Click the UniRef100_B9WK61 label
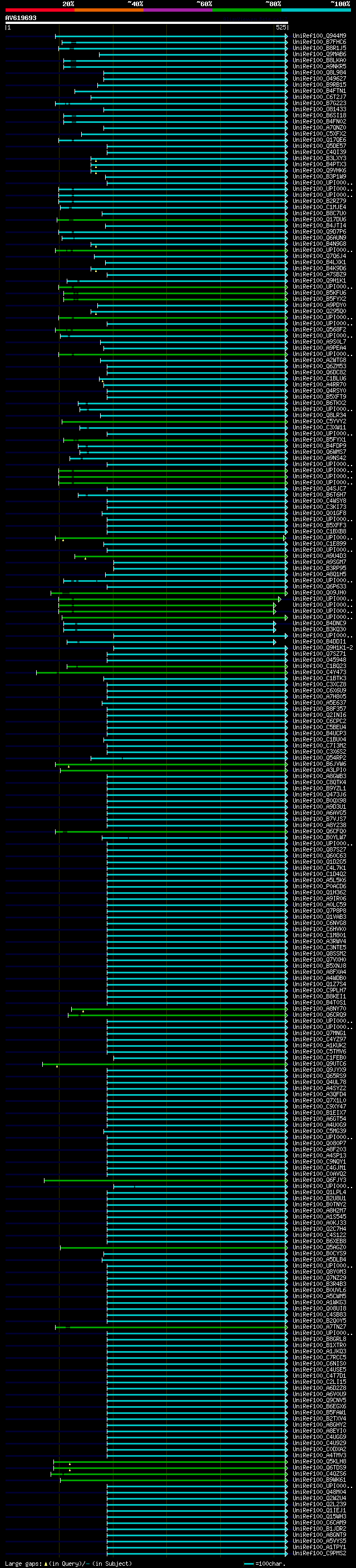This screenshot has width=356, height=1568. click(319, 1480)
